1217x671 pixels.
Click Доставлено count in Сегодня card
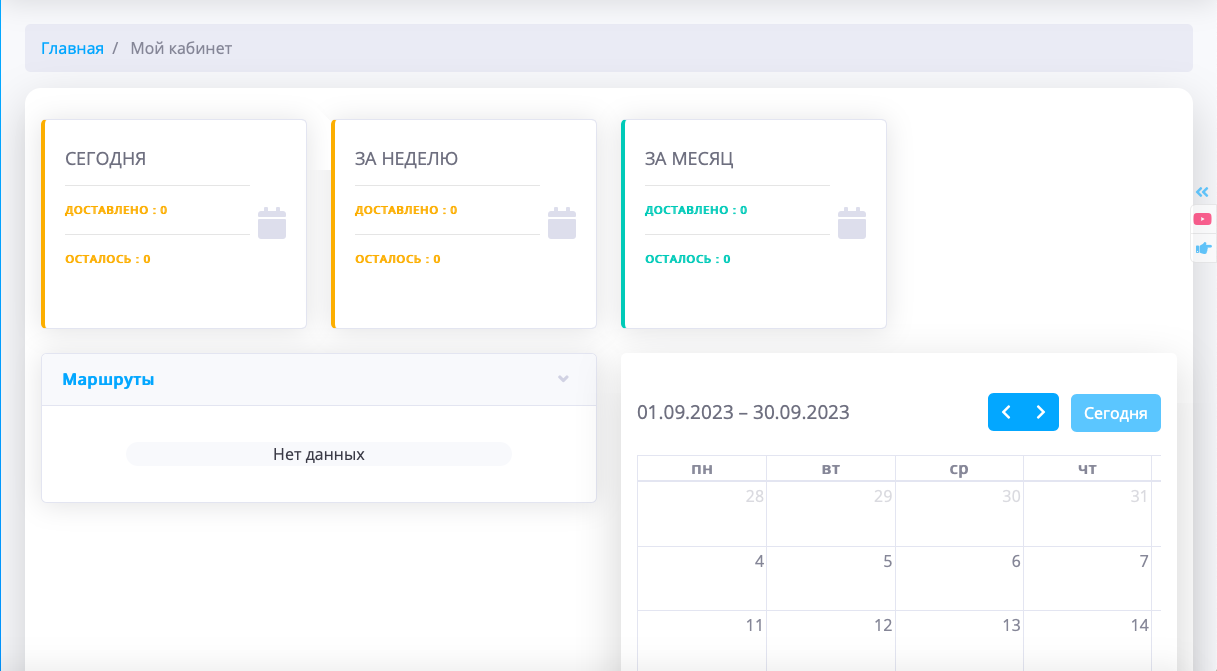point(116,210)
